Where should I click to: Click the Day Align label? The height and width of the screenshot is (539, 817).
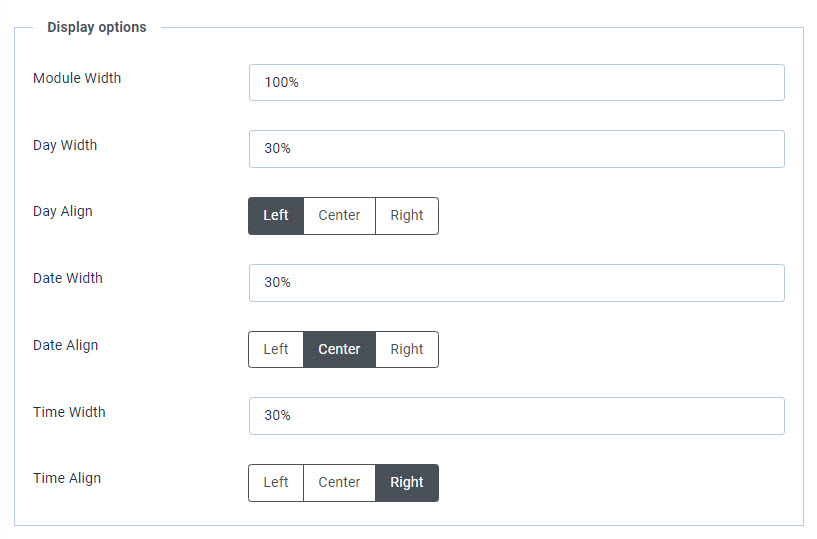(x=62, y=211)
